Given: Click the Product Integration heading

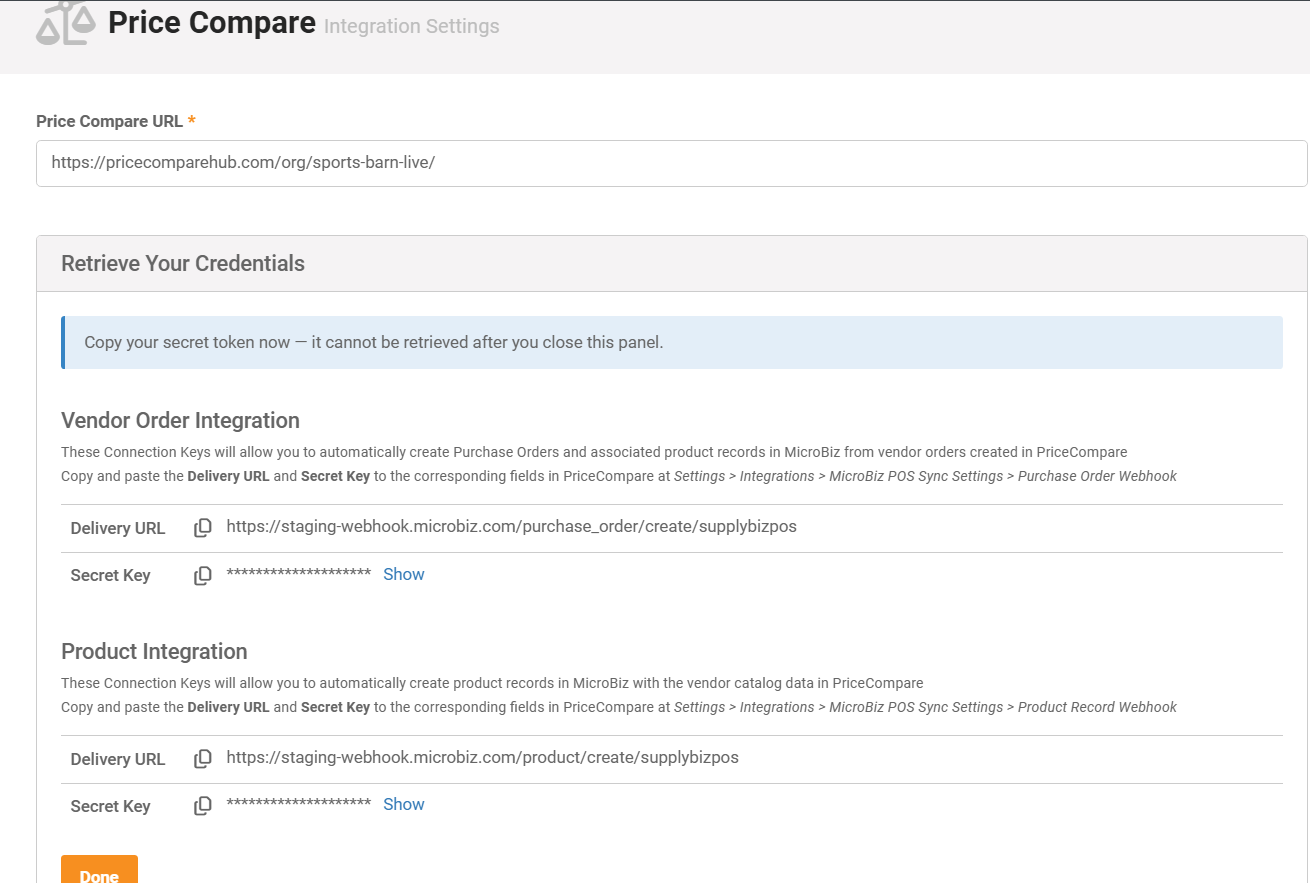Looking at the screenshot, I should (154, 651).
